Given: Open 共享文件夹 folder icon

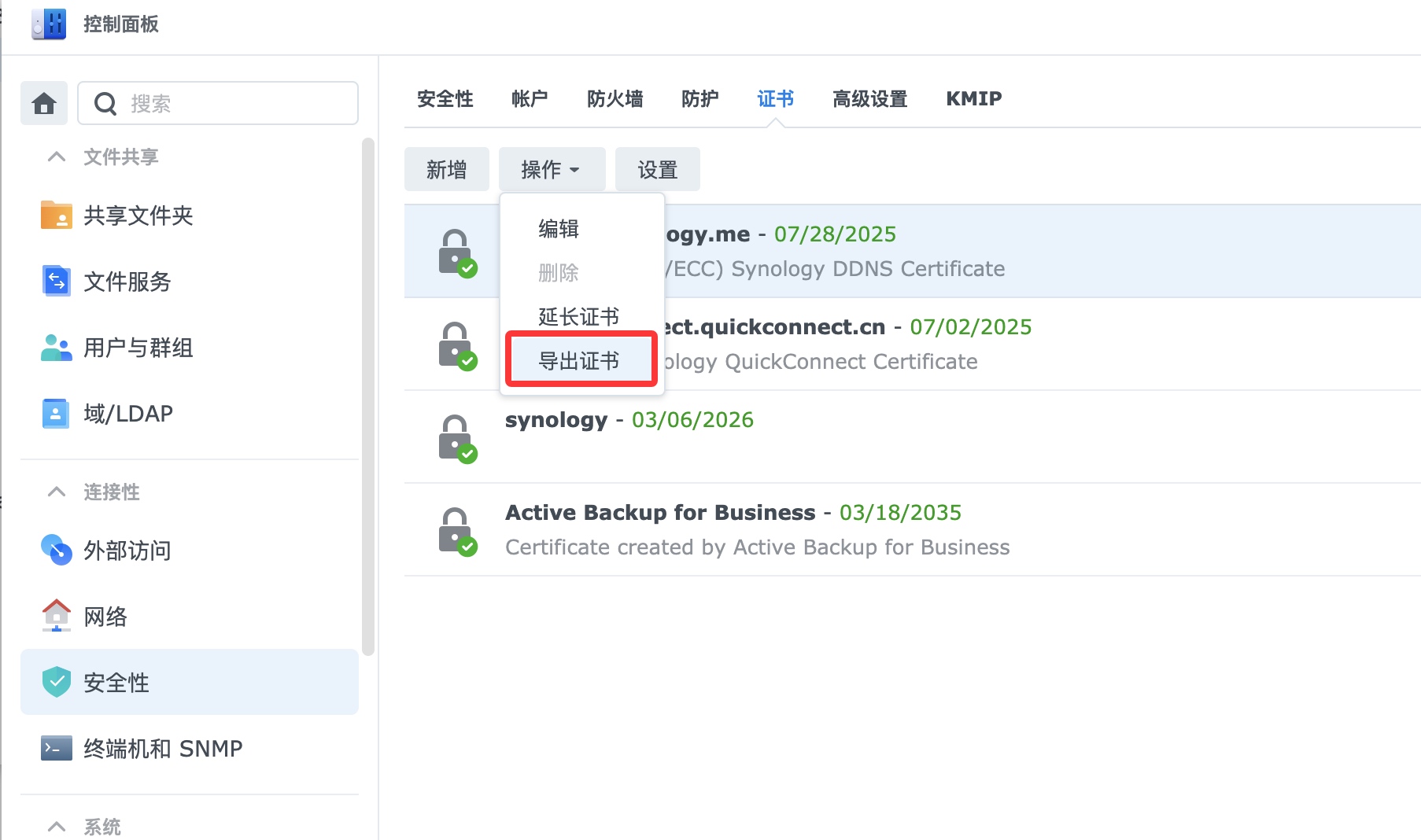Looking at the screenshot, I should [57, 215].
